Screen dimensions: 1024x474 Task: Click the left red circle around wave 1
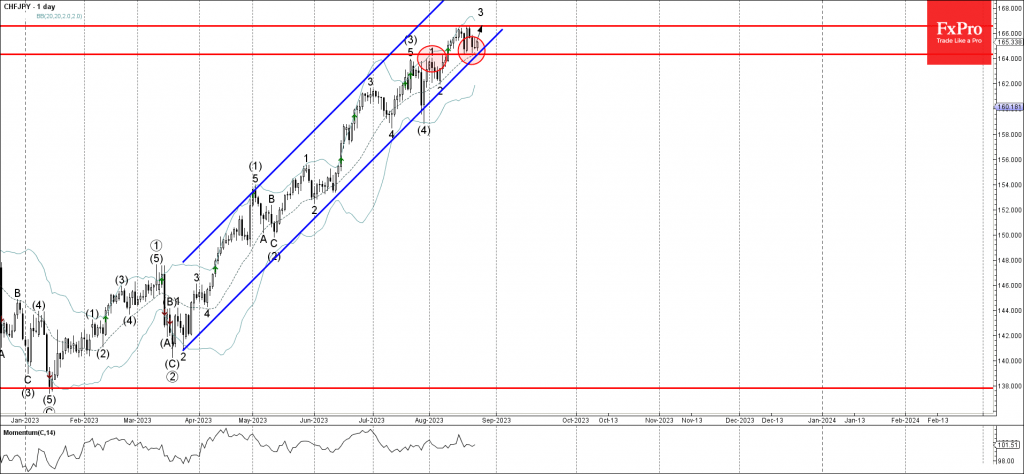[x=431, y=59]
